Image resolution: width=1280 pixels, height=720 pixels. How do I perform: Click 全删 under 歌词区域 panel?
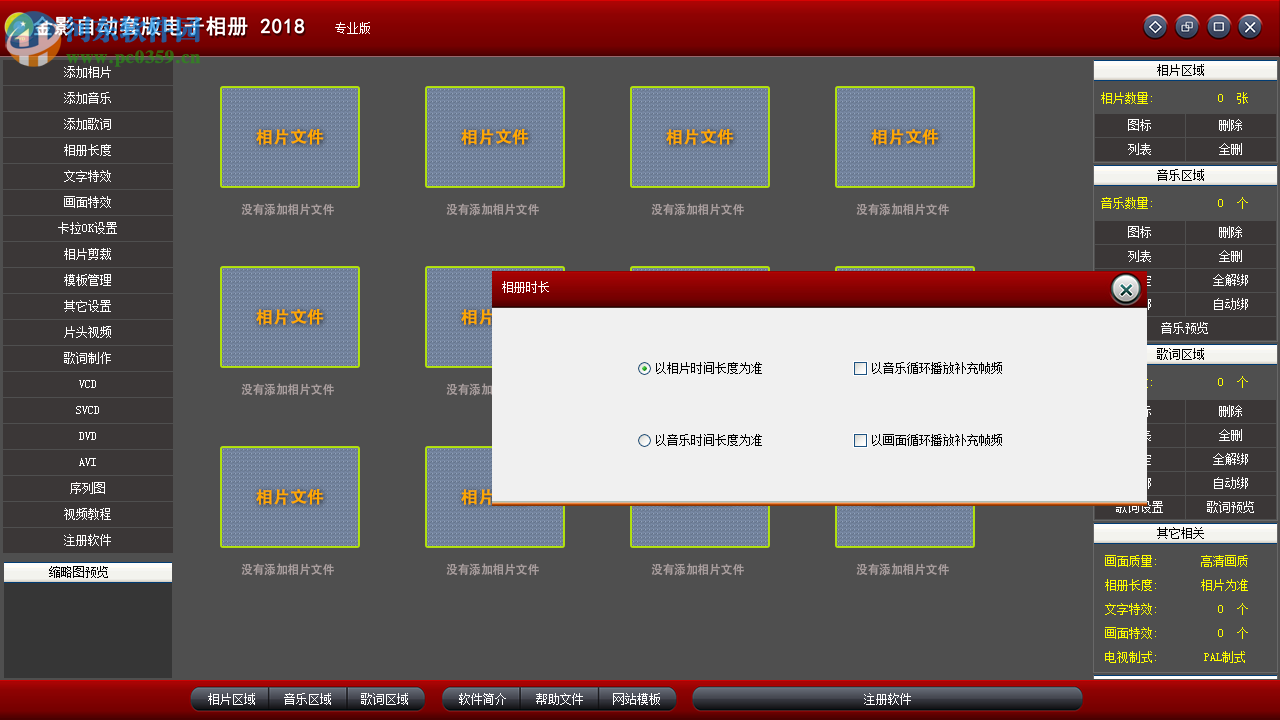[x=1231, y=435]
